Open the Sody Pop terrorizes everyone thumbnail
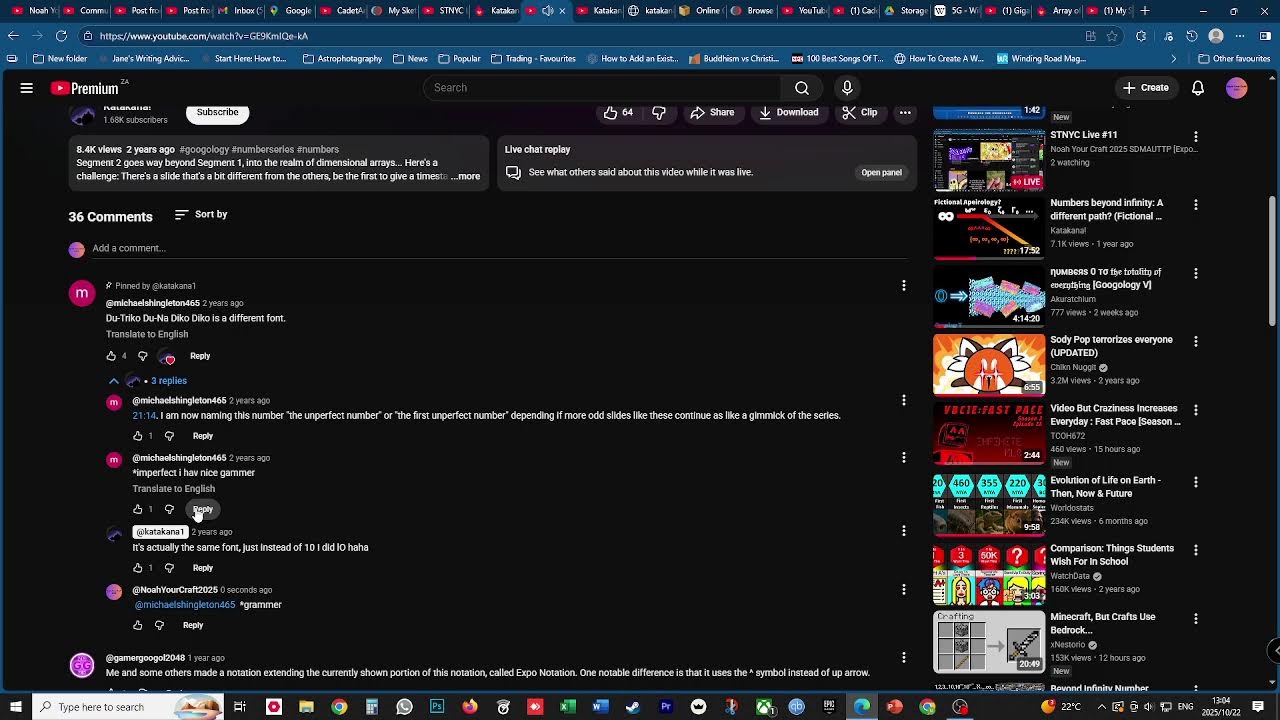Viewport: 1280px width, 720px height. click(x=989, y=365)
